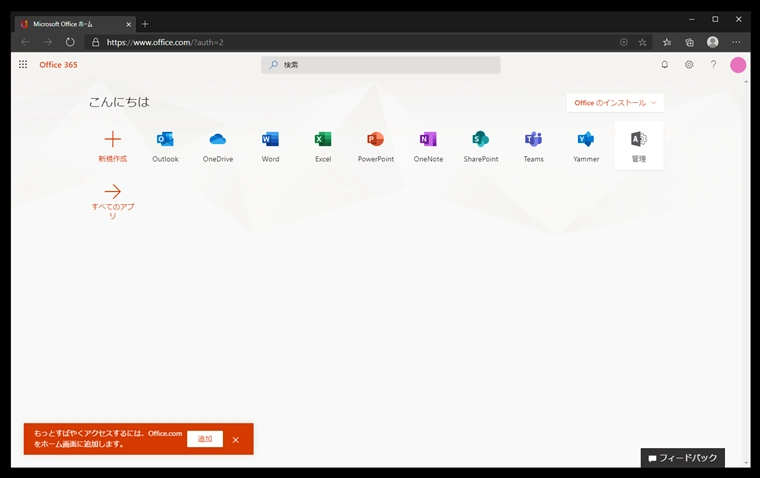Viewport: 760px width, 478px height.
Task: Open the 管理 admin center
Action: click(x=639, y=145)
